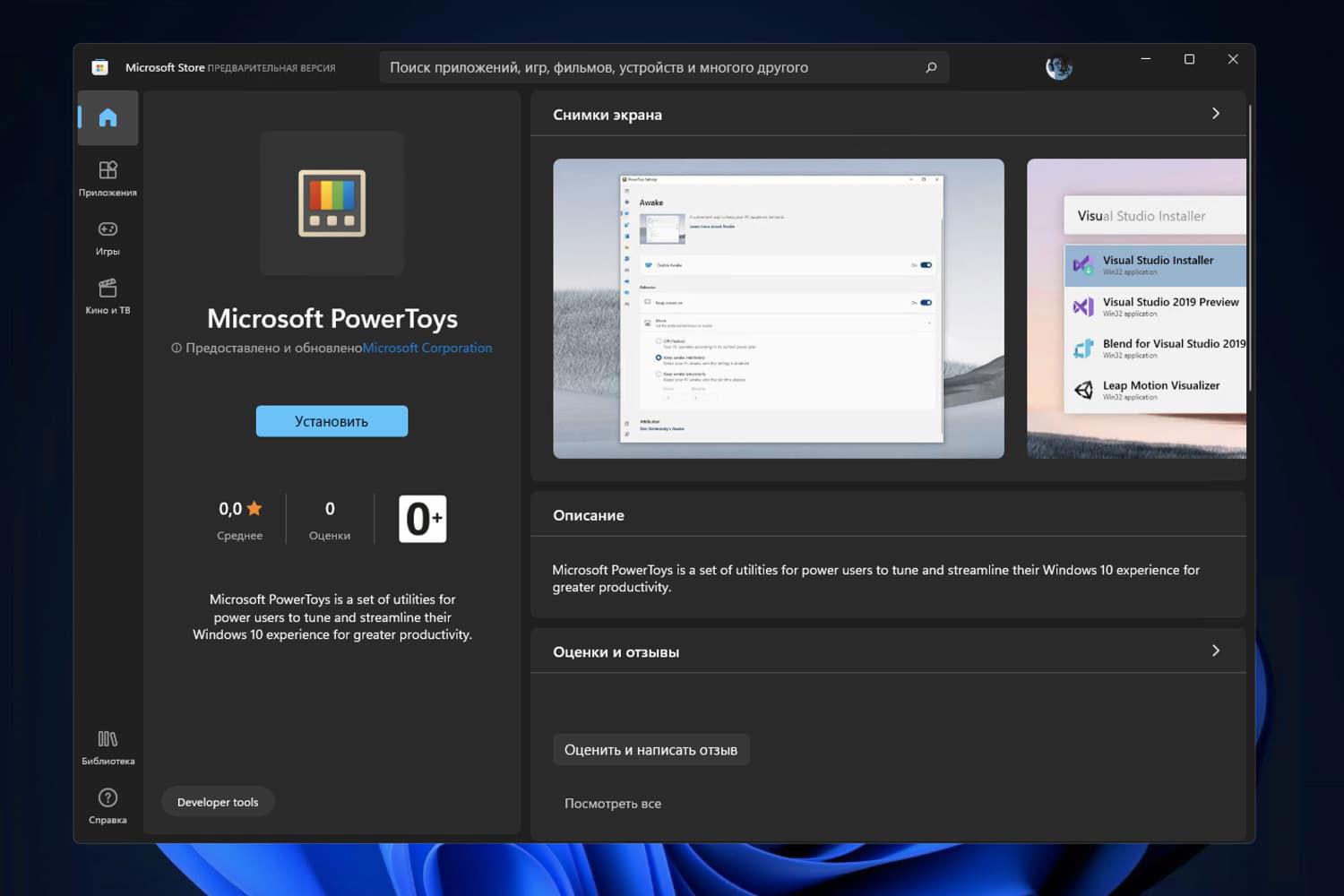Open the Приложения section
Viewport: 1344px width, 896px height.
click(x=108, y=178)
